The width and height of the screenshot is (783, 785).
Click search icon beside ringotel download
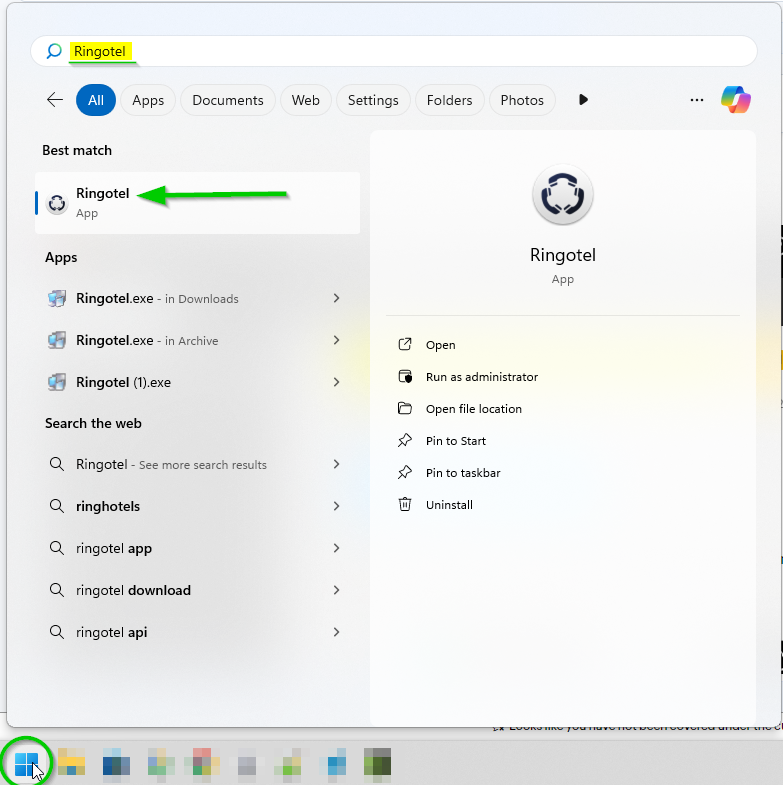(x=57, y=591)
